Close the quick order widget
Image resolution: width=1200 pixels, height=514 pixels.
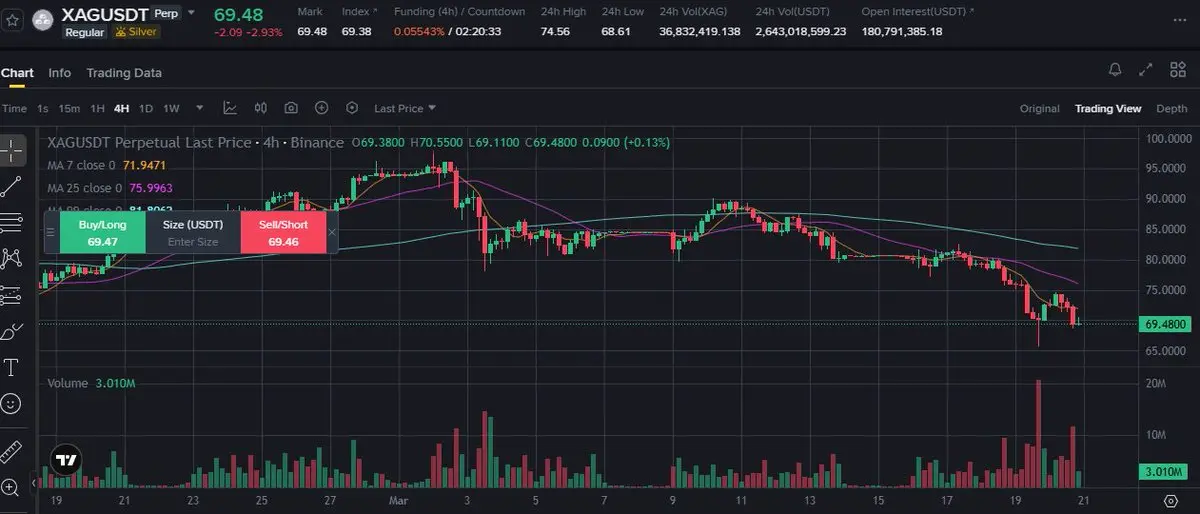point(332,232)
